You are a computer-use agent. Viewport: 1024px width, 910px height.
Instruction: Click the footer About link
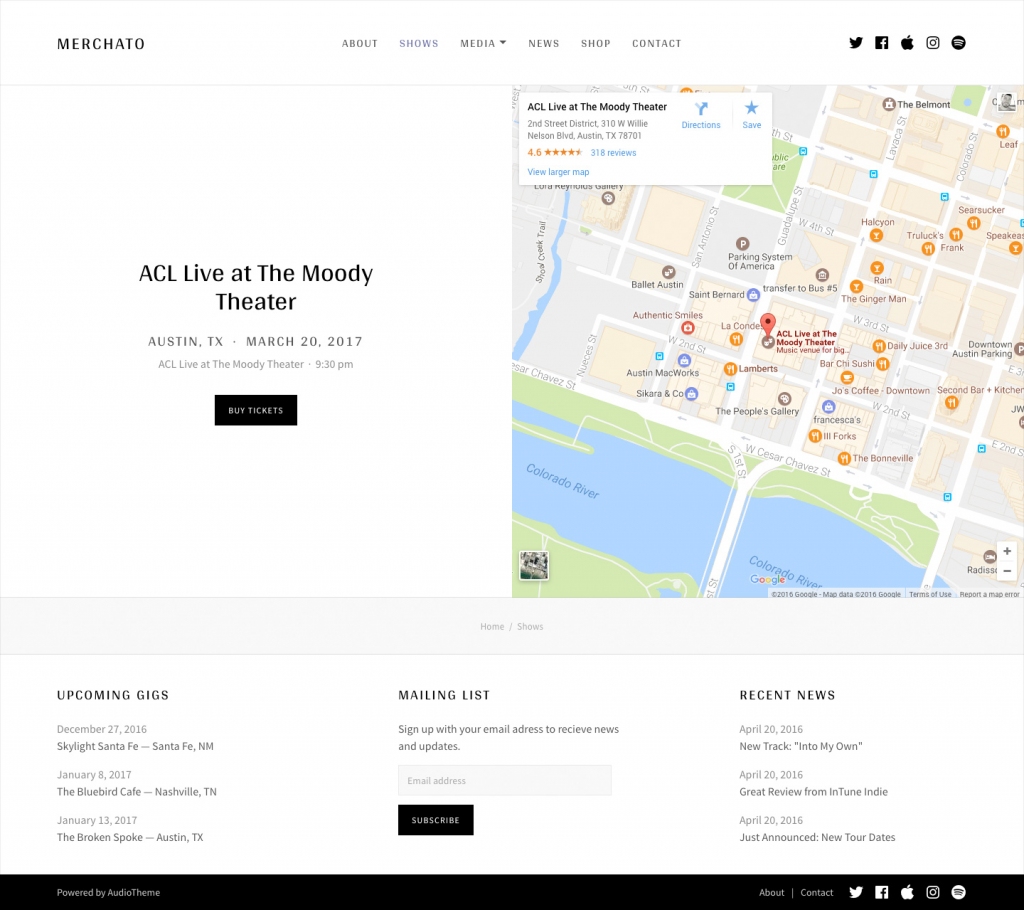(x=771, y=892)
